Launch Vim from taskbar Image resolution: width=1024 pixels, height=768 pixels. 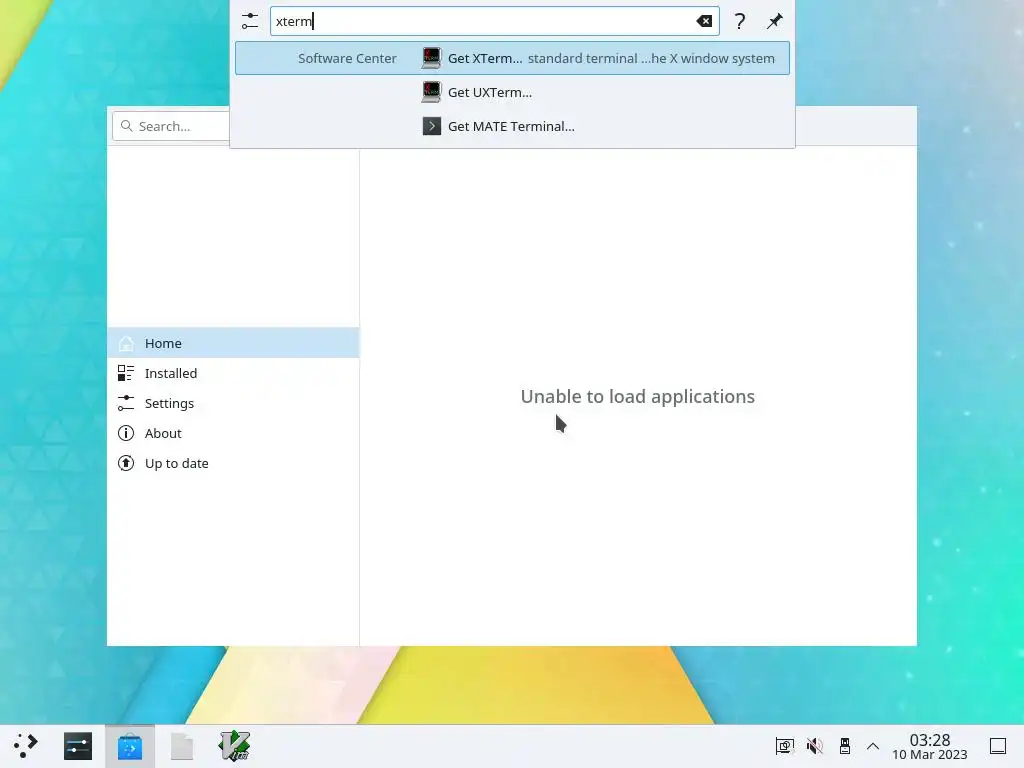click(x=234, y=746)
